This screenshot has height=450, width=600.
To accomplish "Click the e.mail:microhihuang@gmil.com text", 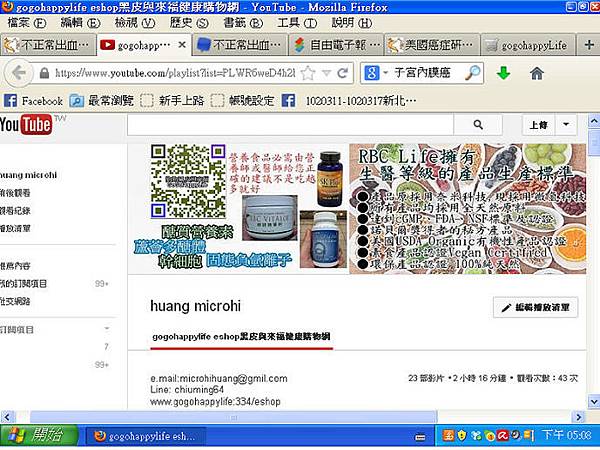I will [x=219, y=378].
